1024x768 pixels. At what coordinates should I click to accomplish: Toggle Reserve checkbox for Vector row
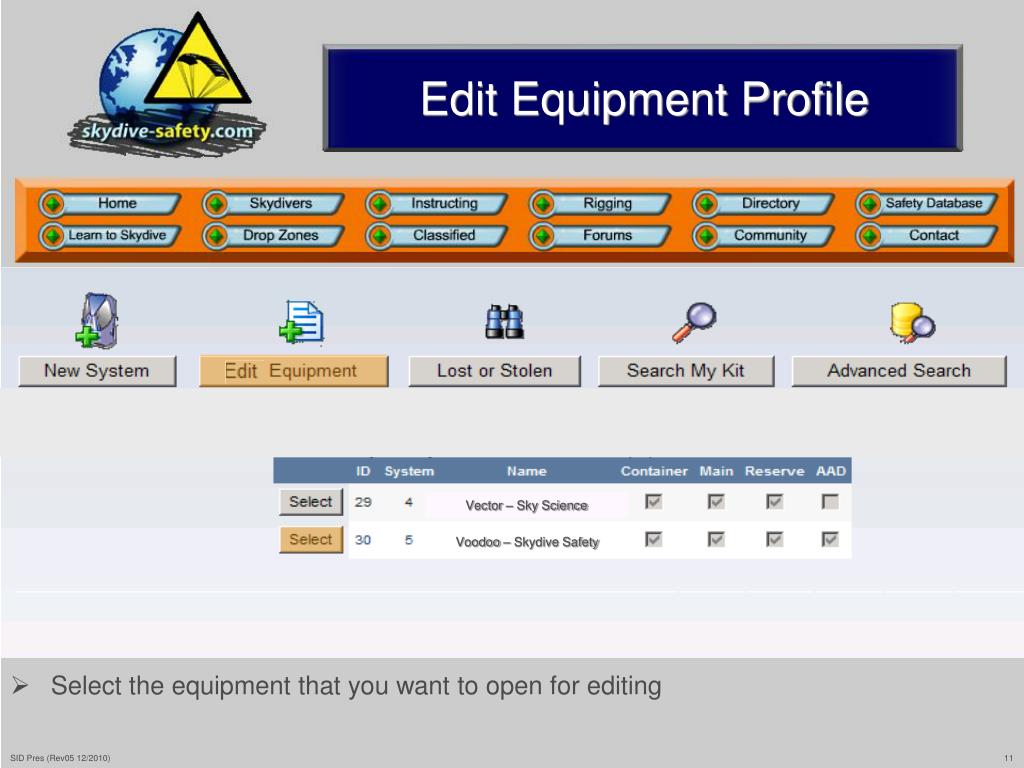coord(775,502)
